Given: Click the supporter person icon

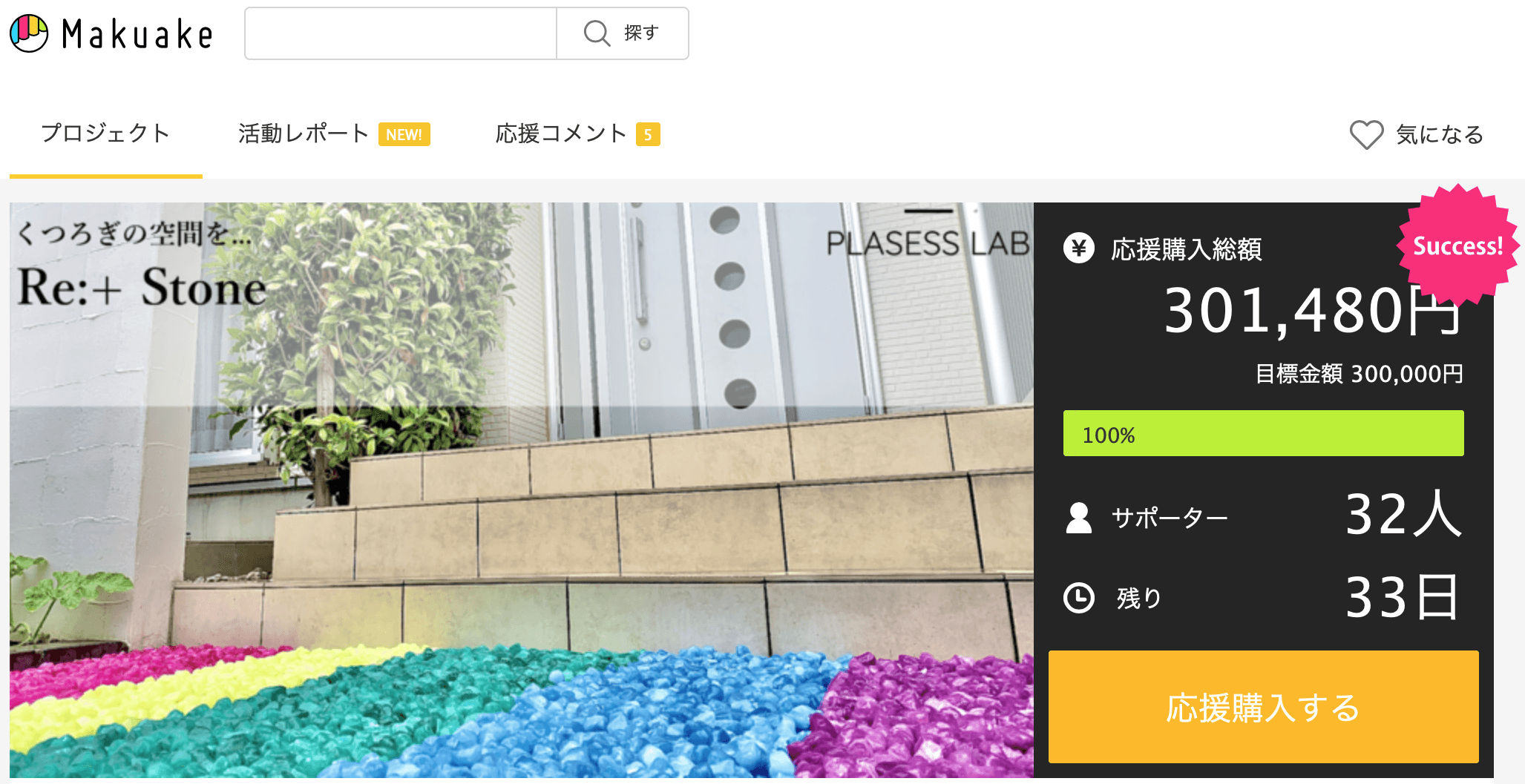Looking at the screenshot, I should pos(1078,518).
